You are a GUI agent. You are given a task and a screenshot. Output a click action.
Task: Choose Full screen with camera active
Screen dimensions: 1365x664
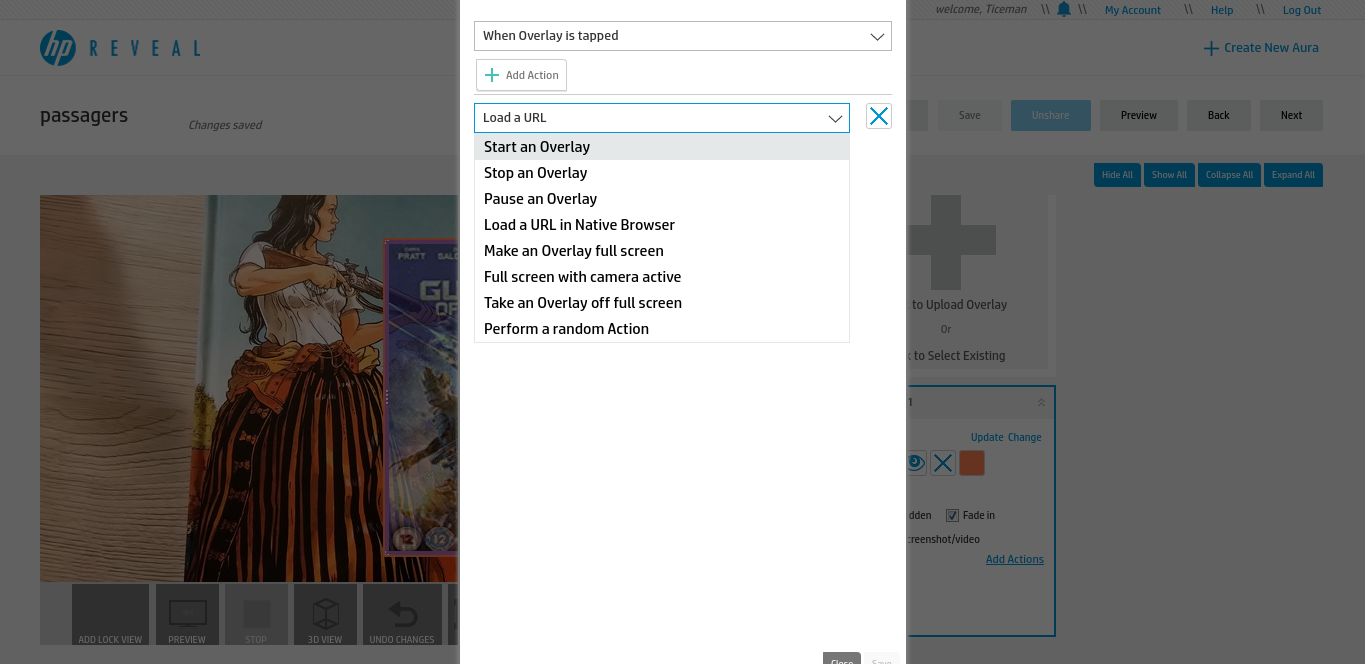click(x=662, y=277)
